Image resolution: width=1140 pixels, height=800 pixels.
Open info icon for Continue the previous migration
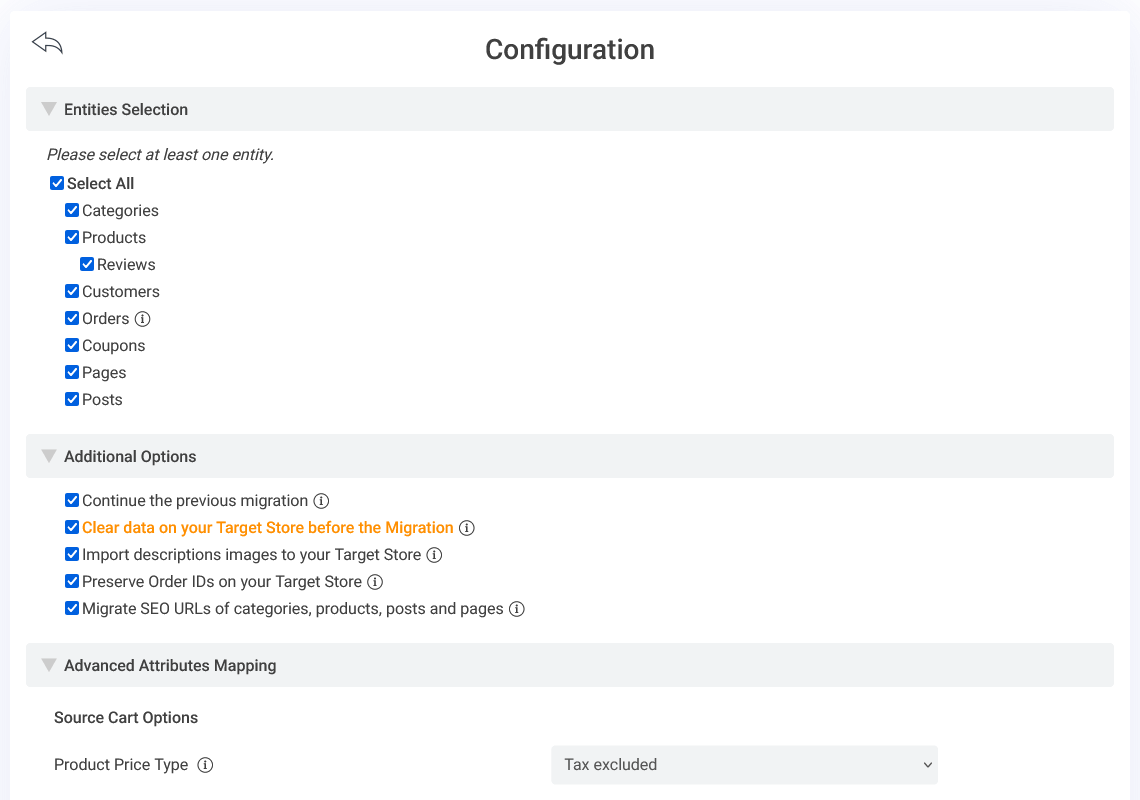click(x=321, y=501)
